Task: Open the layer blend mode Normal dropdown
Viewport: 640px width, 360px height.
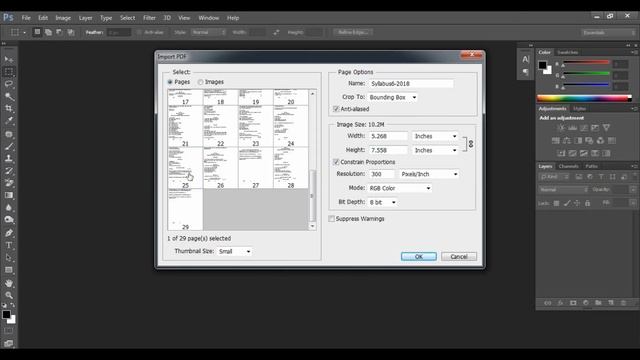Action: [564, 190]
